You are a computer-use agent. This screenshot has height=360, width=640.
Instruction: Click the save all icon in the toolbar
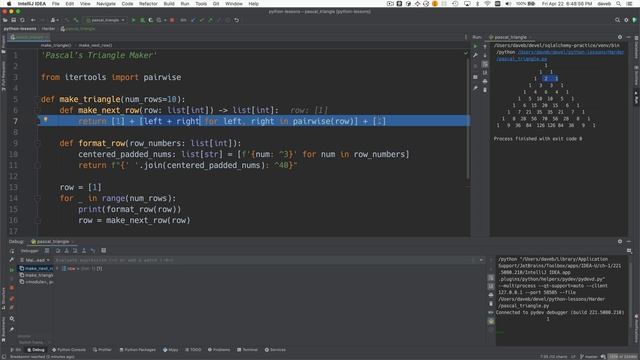click(13, 20)
